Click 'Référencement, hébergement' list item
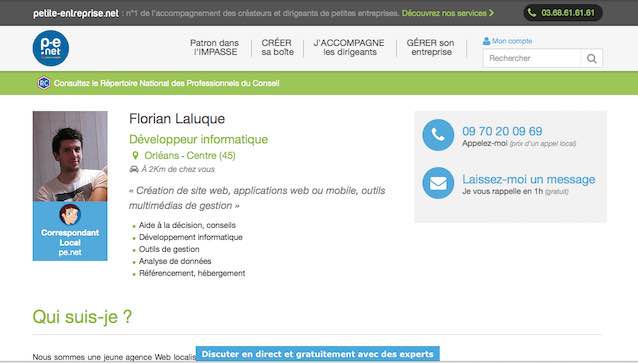The width and height of the screenshot is (638, 363). (x=192, y=273)
